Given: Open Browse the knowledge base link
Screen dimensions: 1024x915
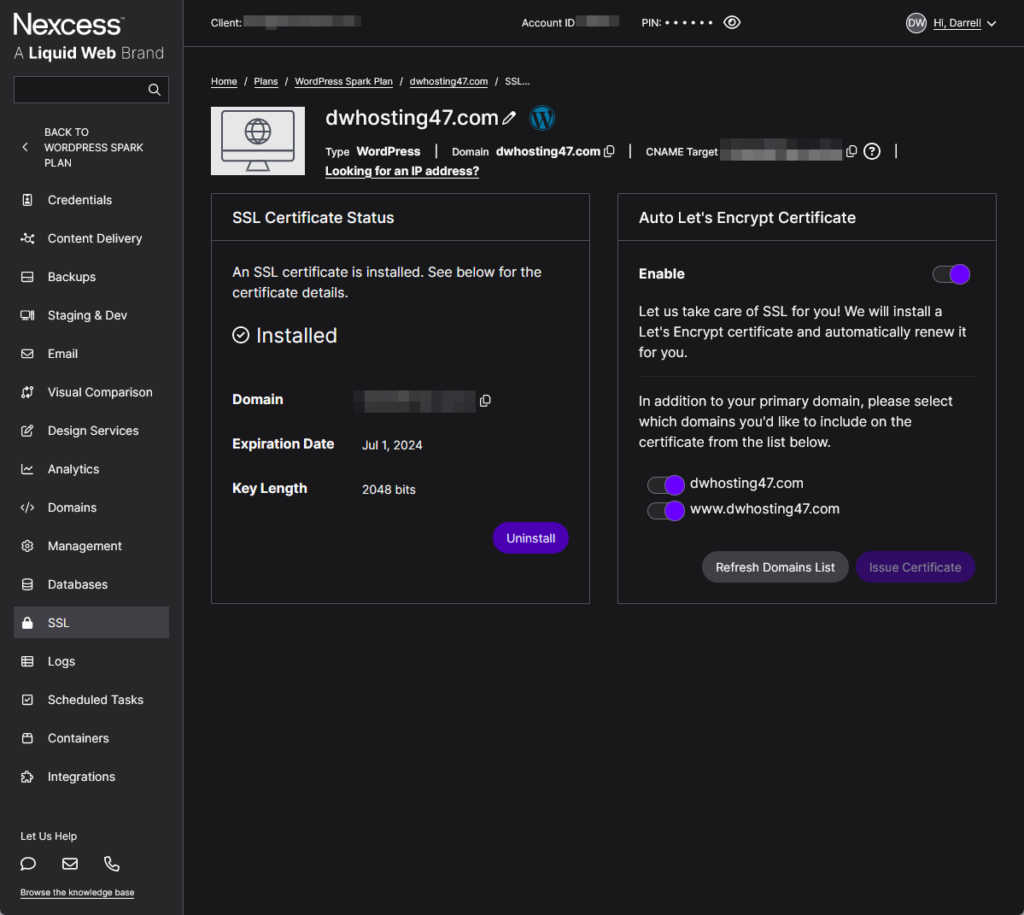Looking at the screenshot, I should [77, 893].
